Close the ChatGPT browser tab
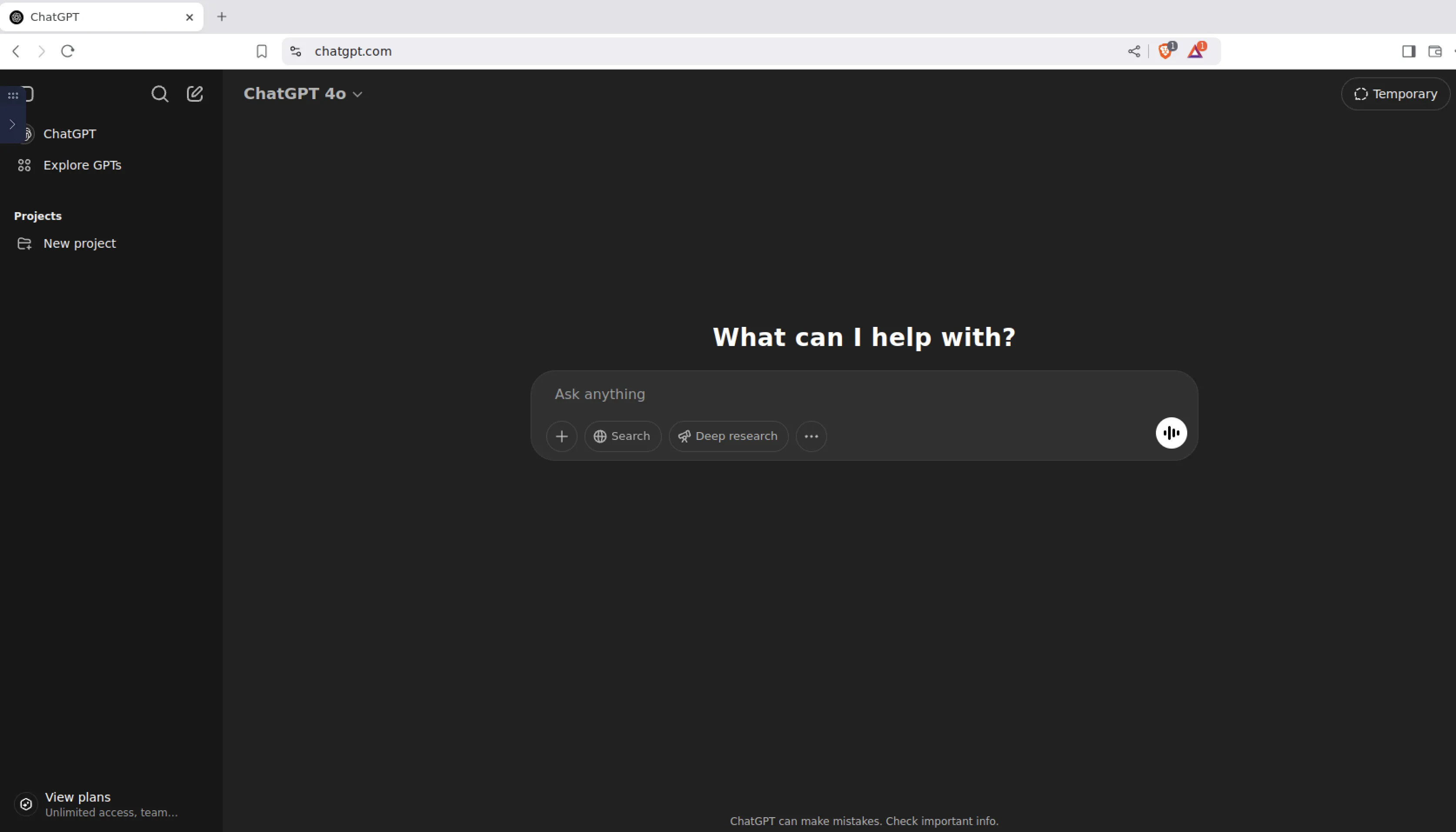The image size is (1456, 832). pos(190,17)
